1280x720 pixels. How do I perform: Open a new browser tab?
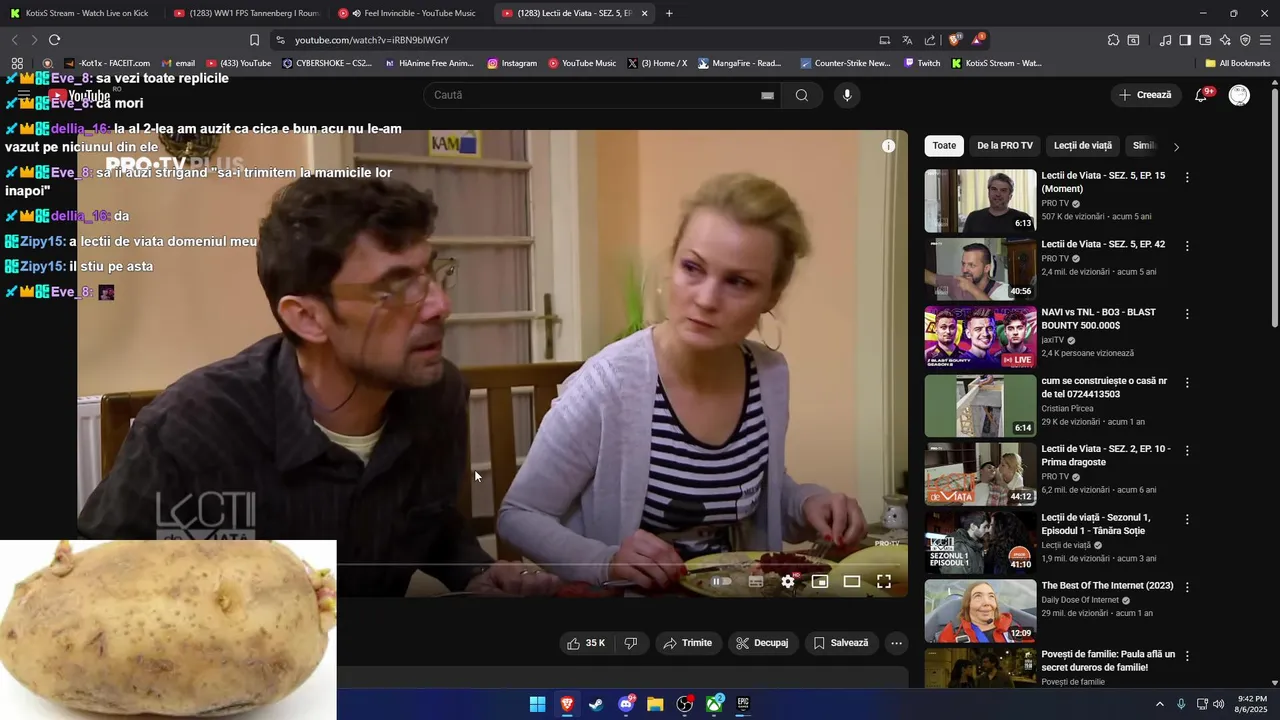(669, 13)
